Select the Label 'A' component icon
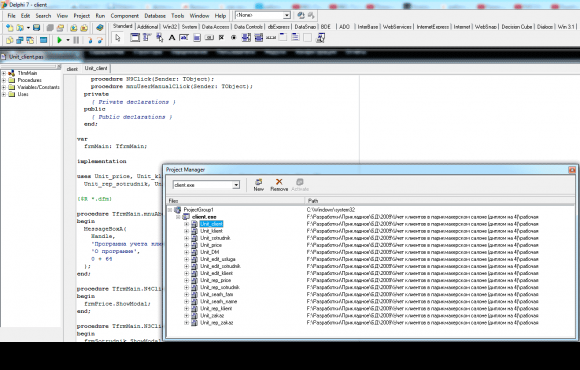Image resolution: width=580 pixels, height=370 pixels. 172,38
